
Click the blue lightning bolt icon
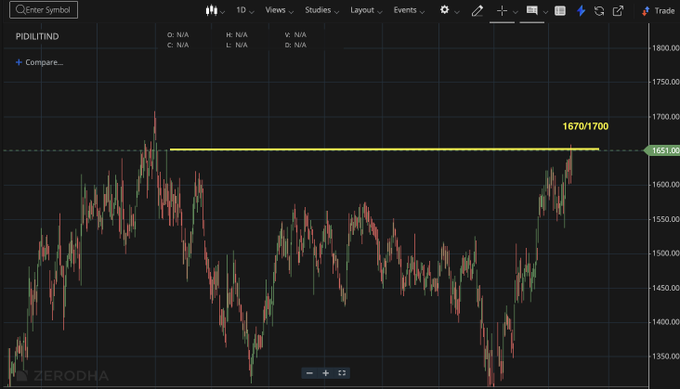(x=581, y=10)
